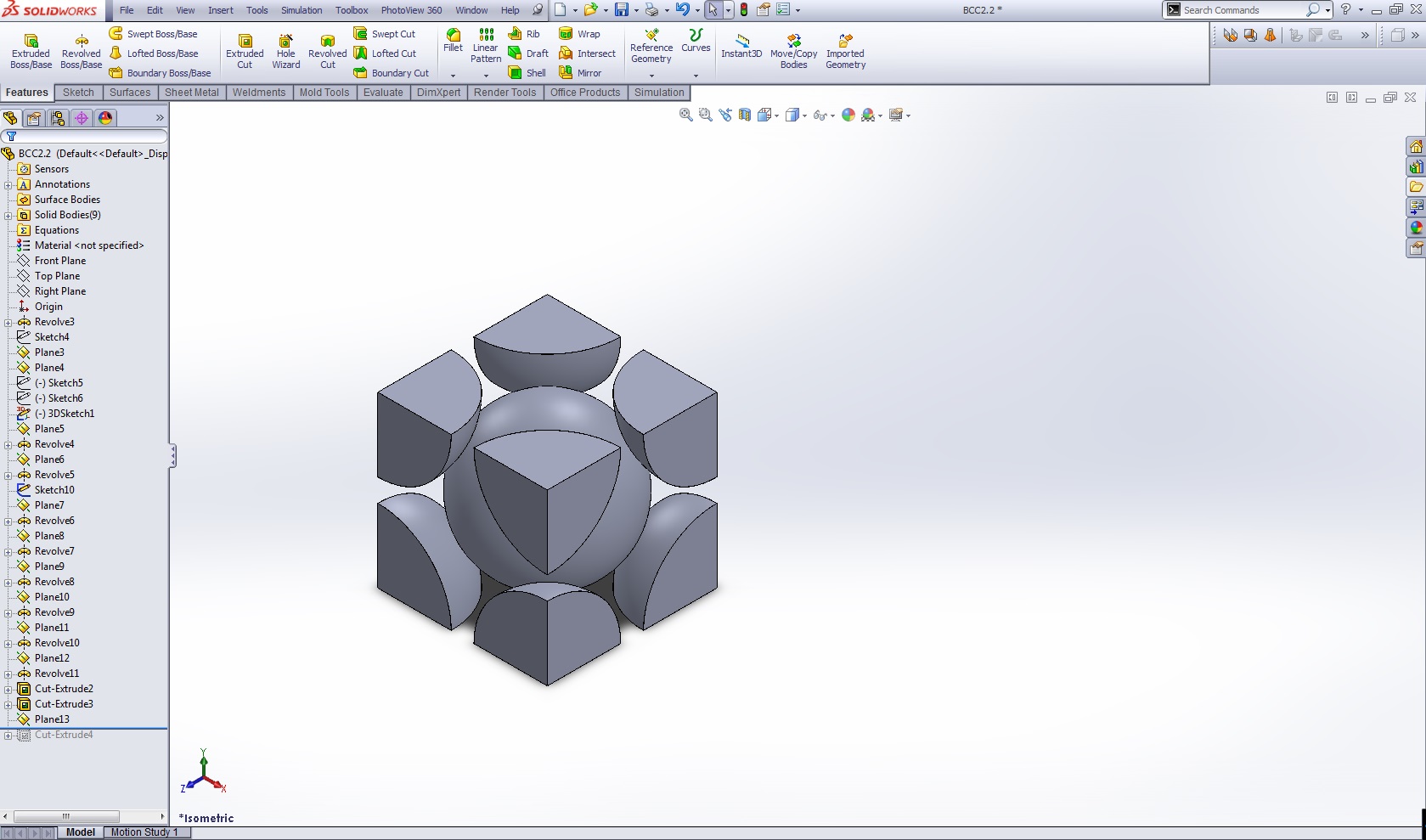Select the Extruded Boss/Base tool
Screen dimensions: 1426x840
[31, 49]
